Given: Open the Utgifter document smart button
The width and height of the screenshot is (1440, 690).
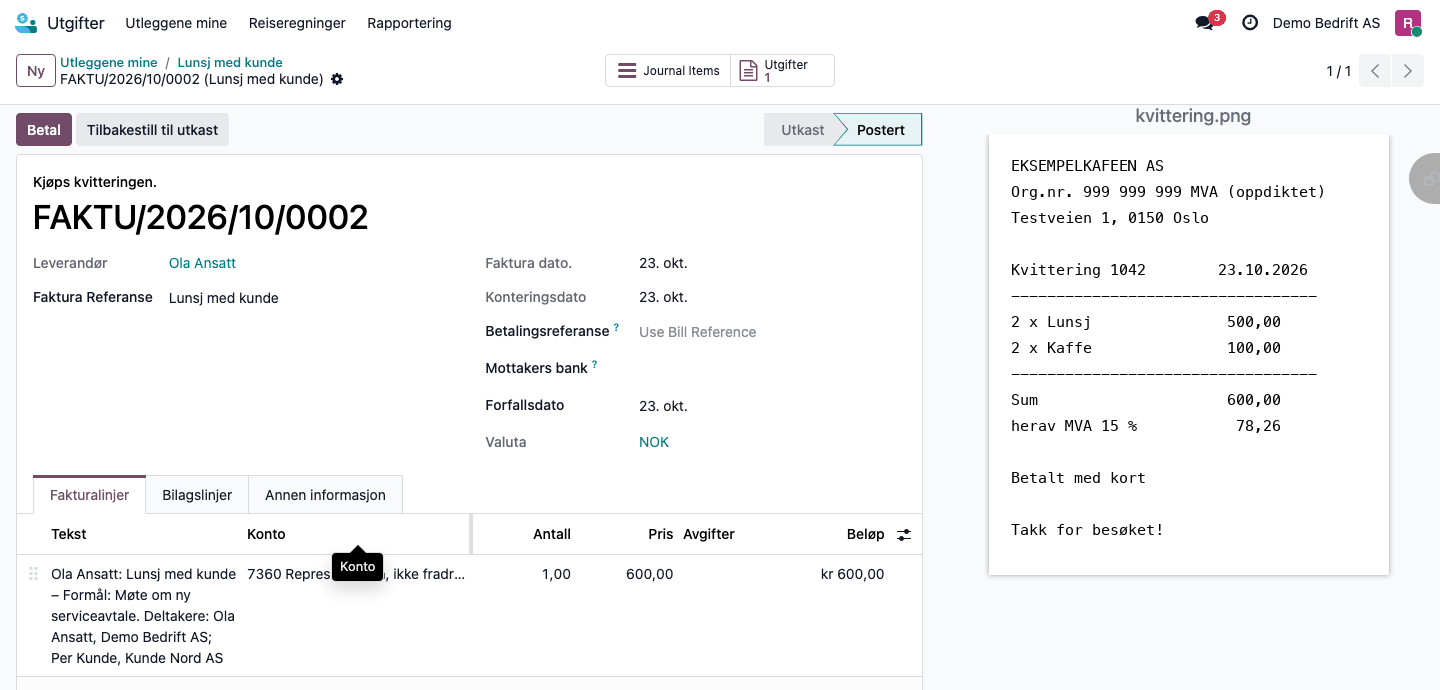Looking at the screenshot, I should (x=782, y=71).
